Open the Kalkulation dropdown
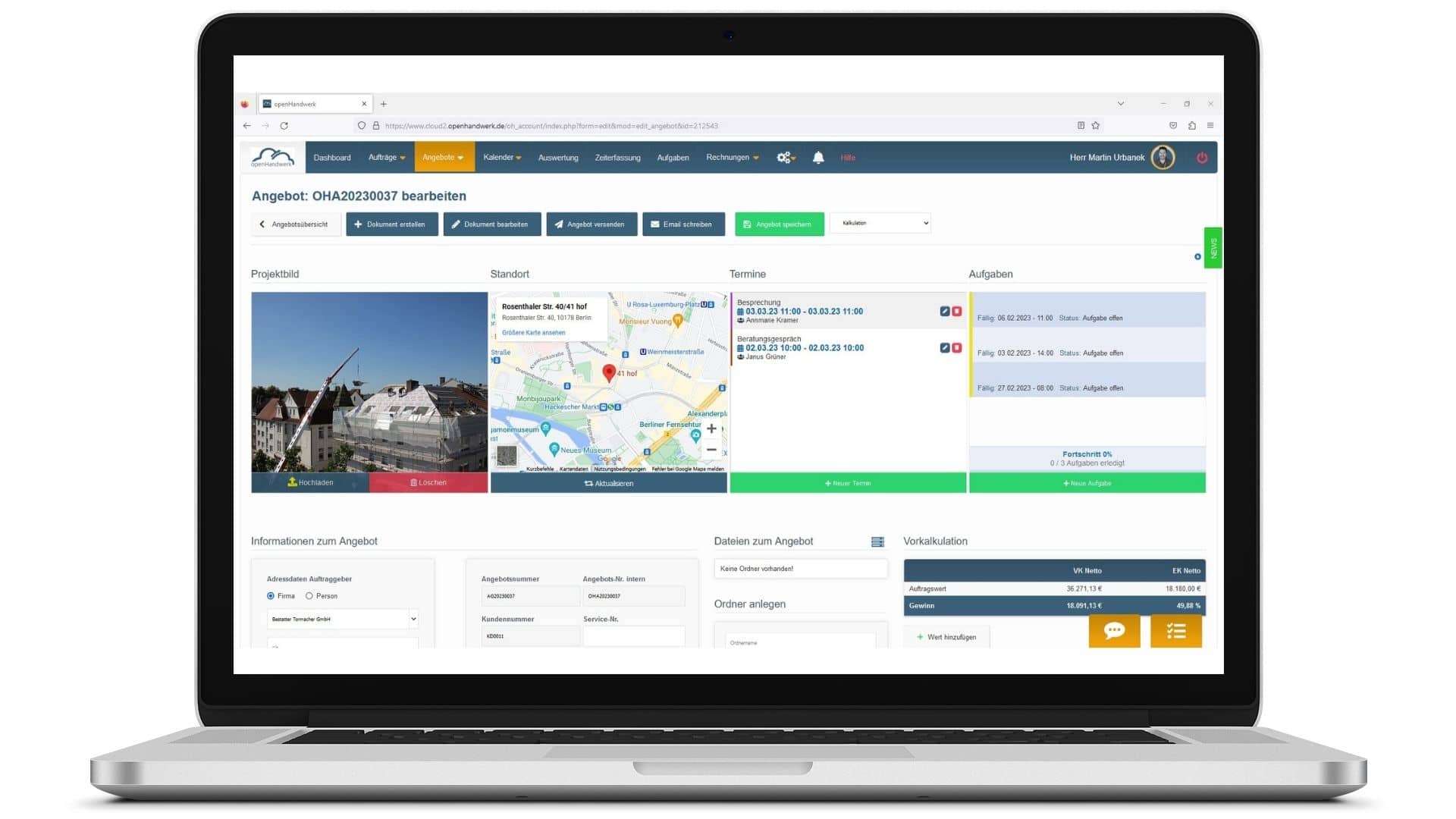 coord(880,223)
